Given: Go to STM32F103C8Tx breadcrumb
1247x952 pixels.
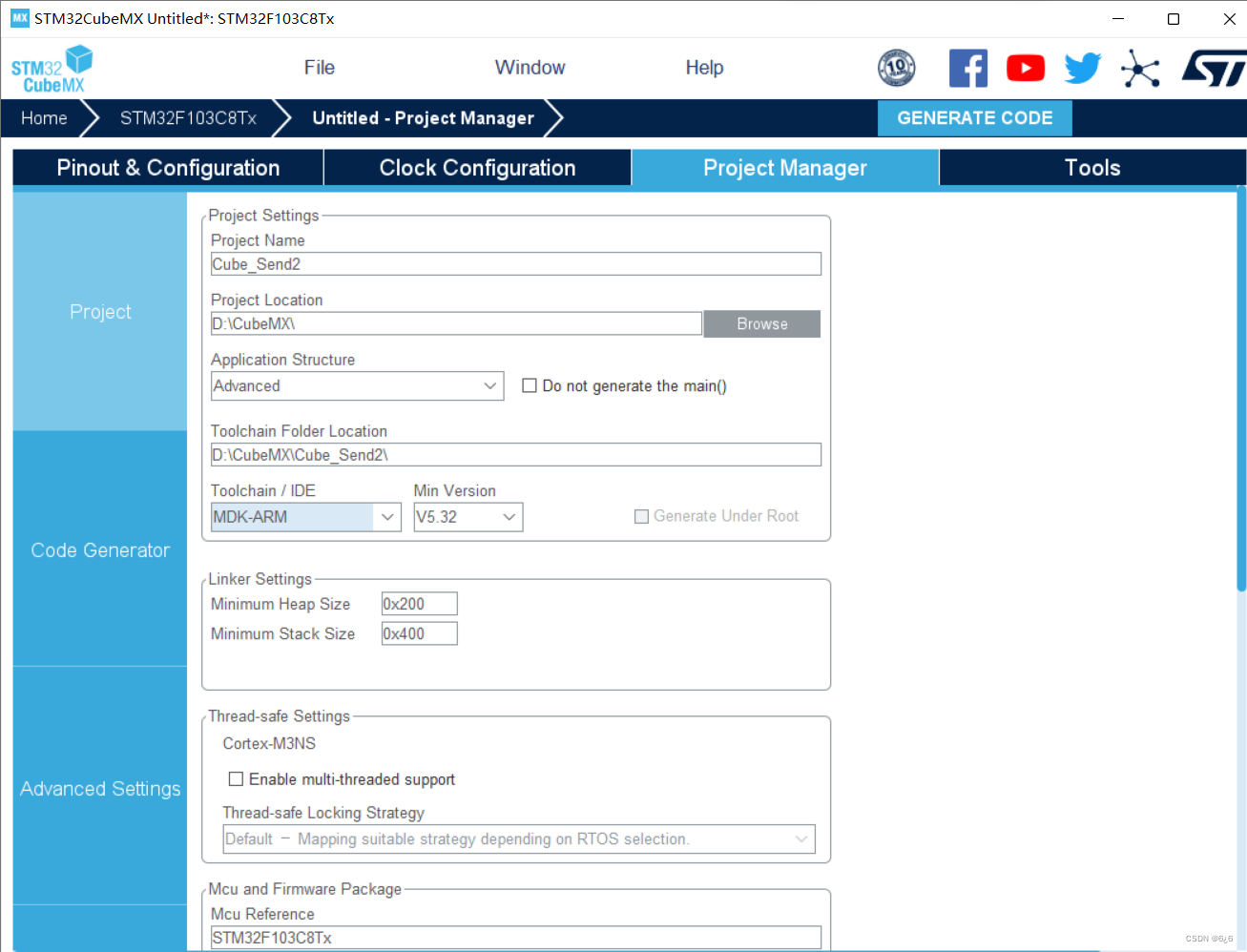Looking at the screenshot, I should (x=188, y=118).
